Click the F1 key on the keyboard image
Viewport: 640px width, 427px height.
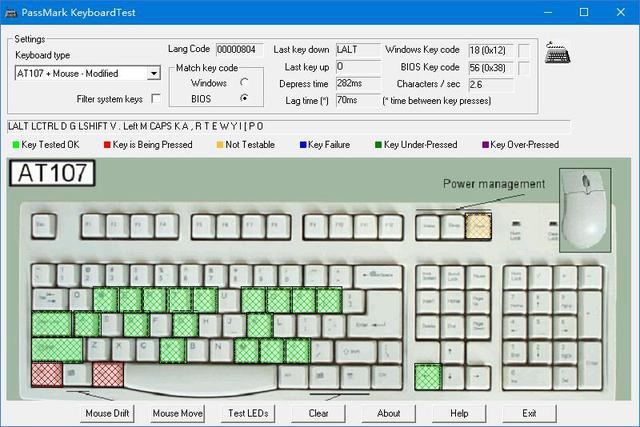tap(93, 226)
